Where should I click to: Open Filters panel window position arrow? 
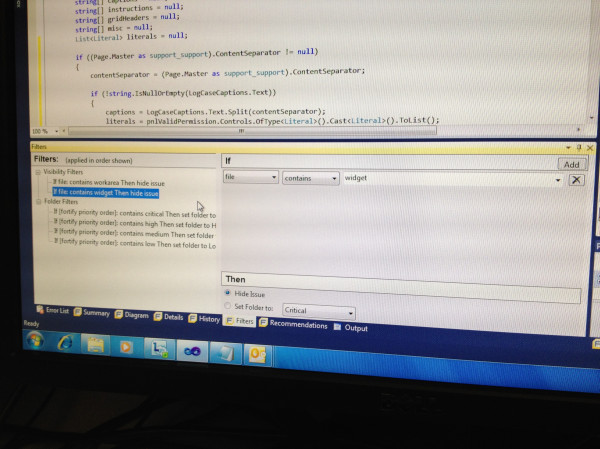click(x=568, y=147)
